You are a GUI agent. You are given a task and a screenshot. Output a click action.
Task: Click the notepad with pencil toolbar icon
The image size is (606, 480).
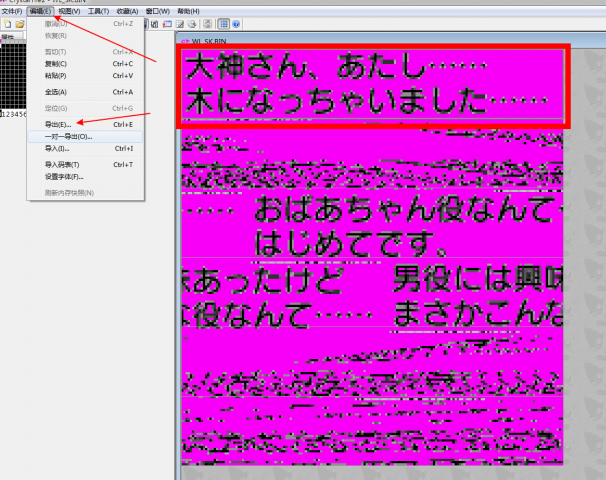pos(180,24)
